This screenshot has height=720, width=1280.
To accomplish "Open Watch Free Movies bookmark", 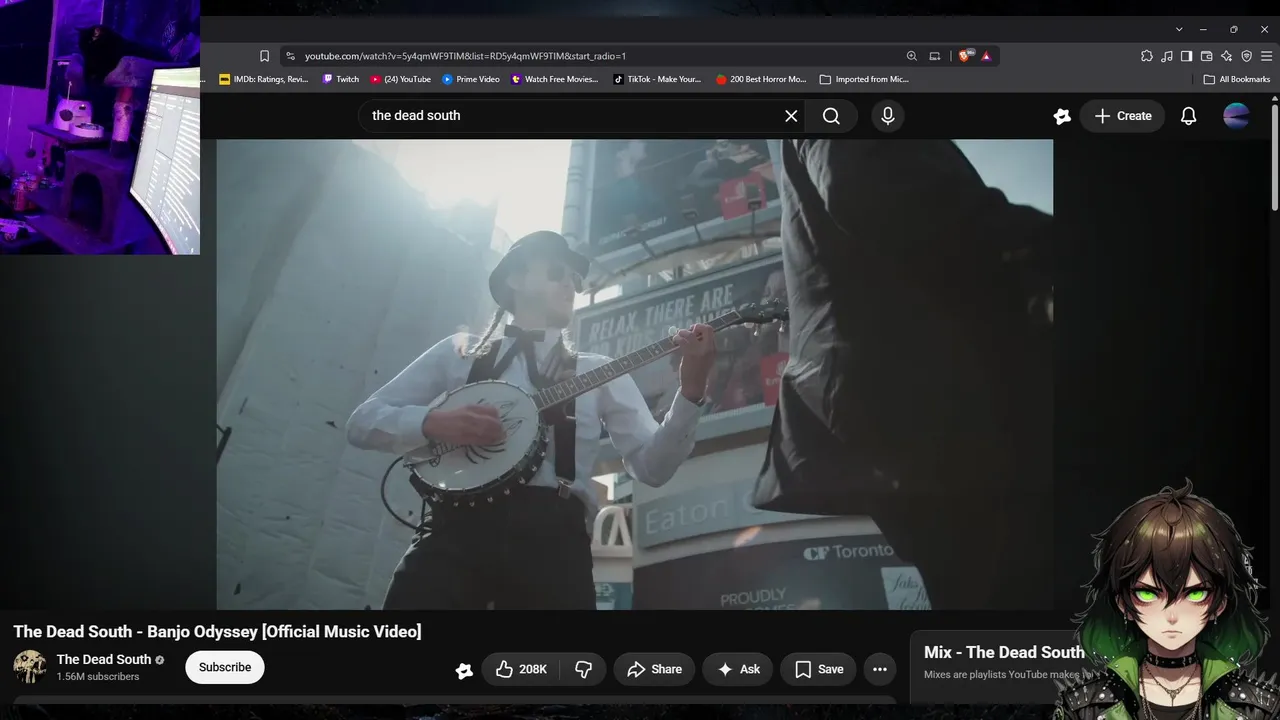I will point(555,79).
